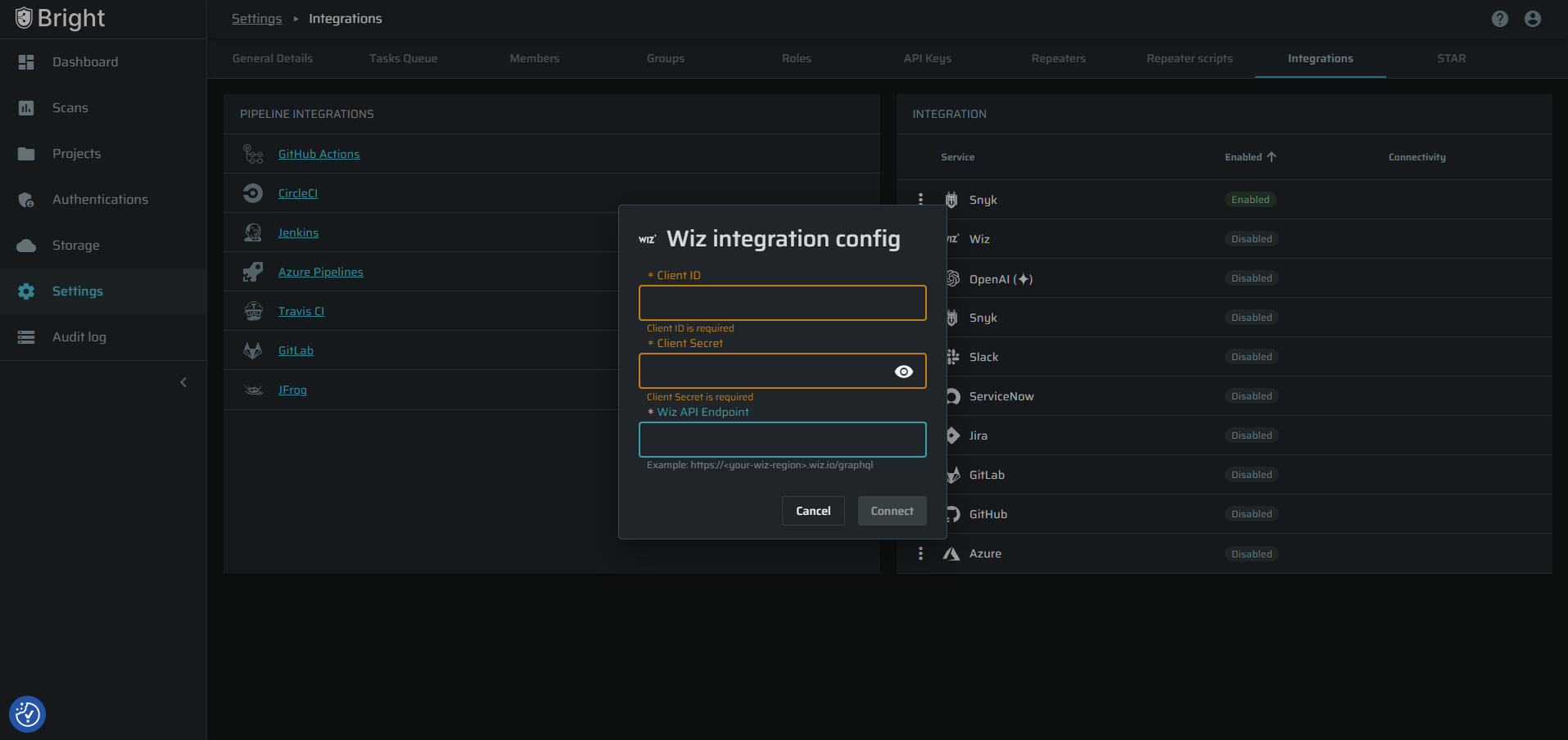Click the Disabled badge for ServiceNow

(1252, 396)
